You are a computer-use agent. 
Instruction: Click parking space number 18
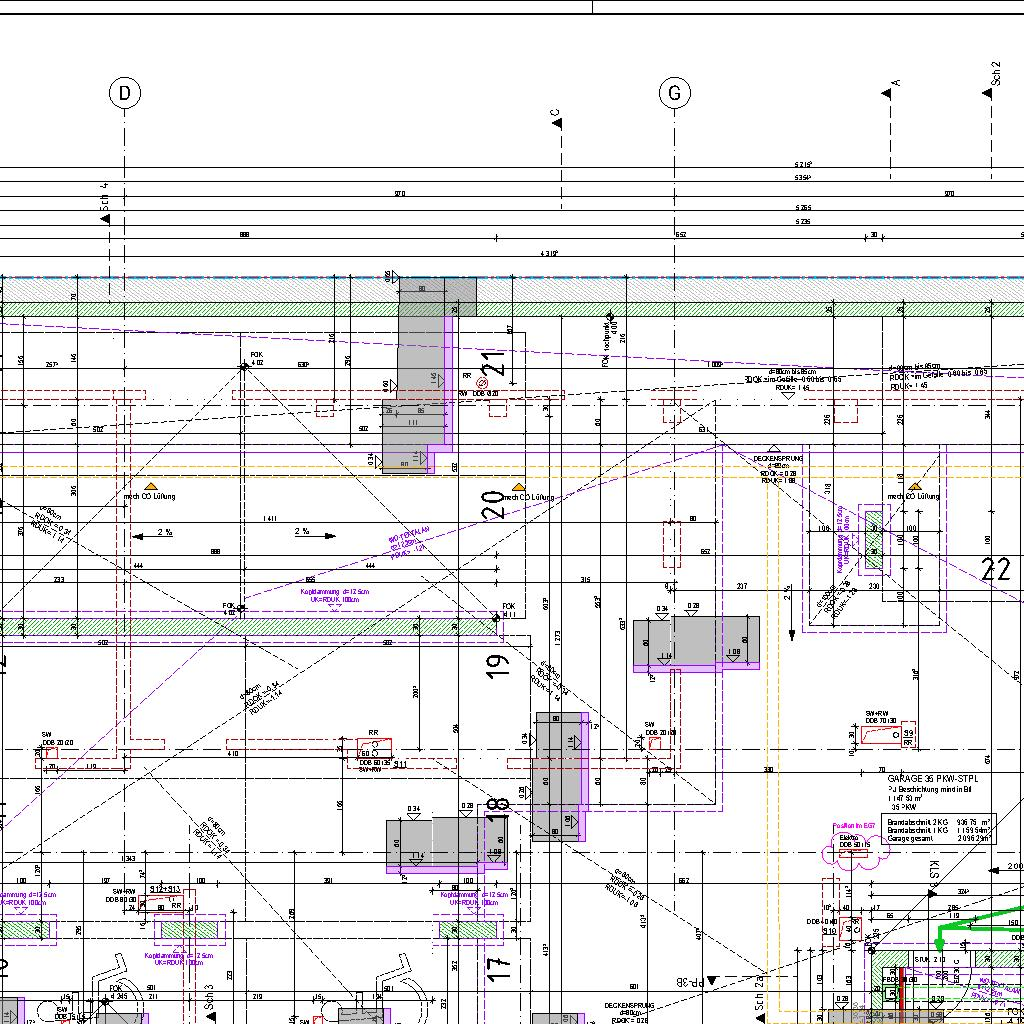pos(498,812)
